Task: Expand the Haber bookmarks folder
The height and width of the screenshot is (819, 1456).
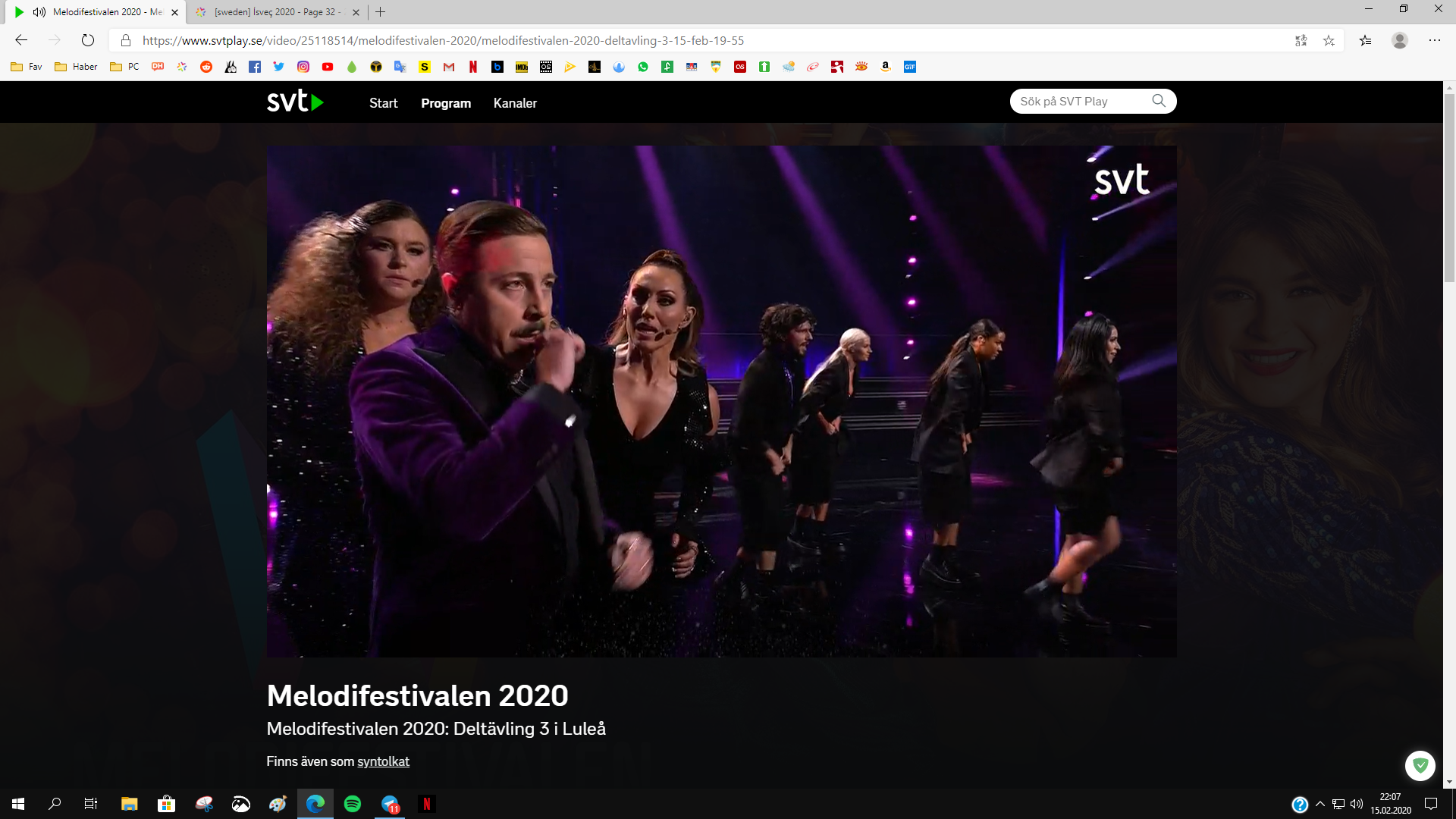Action: pos(76,67)
